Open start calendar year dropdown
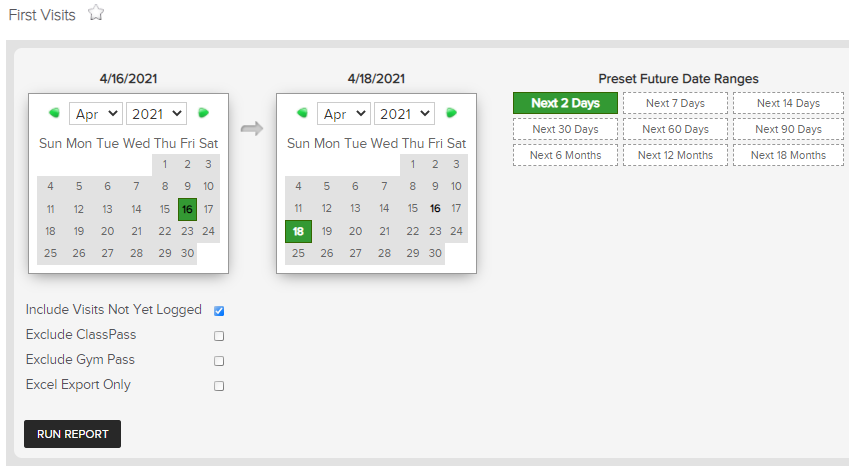The image size is (849, 468). click(x=156, y=114)
